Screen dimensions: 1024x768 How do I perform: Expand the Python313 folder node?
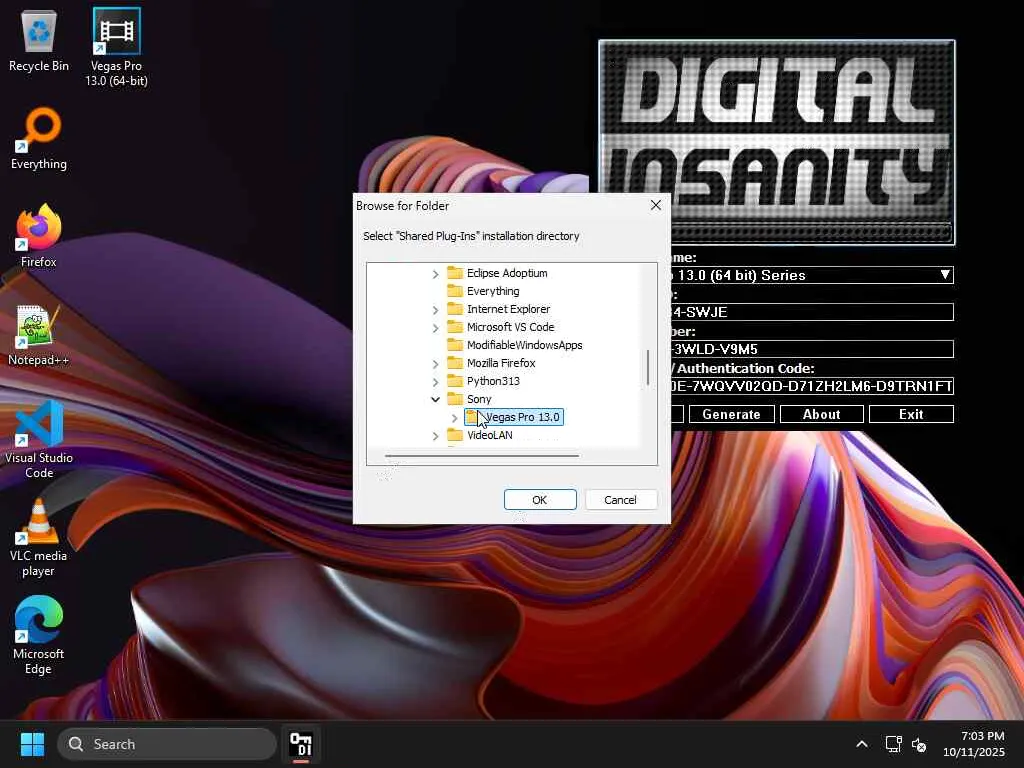pyautogui.click(x=435, y=381)
